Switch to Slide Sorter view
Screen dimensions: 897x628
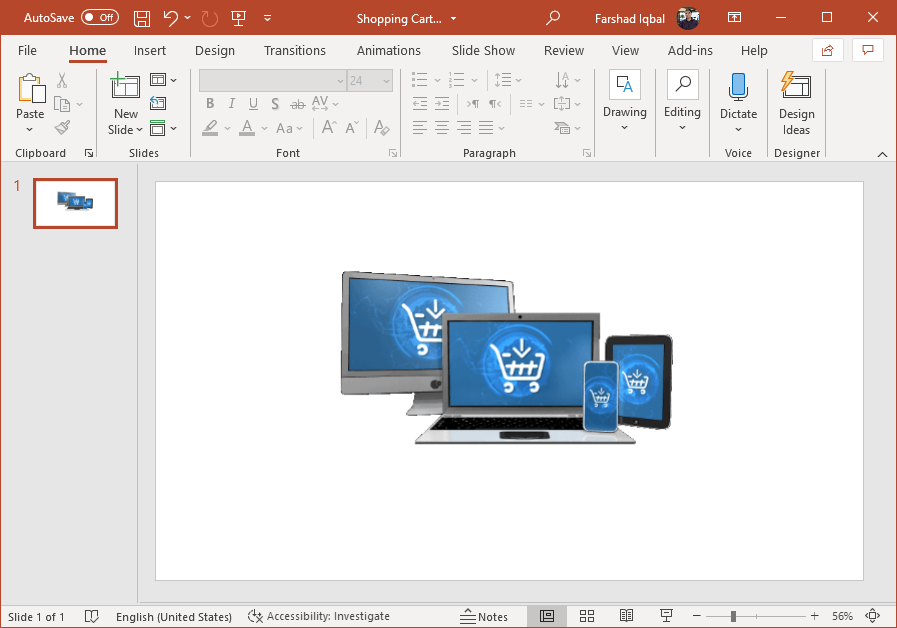(x=587, y=616)
